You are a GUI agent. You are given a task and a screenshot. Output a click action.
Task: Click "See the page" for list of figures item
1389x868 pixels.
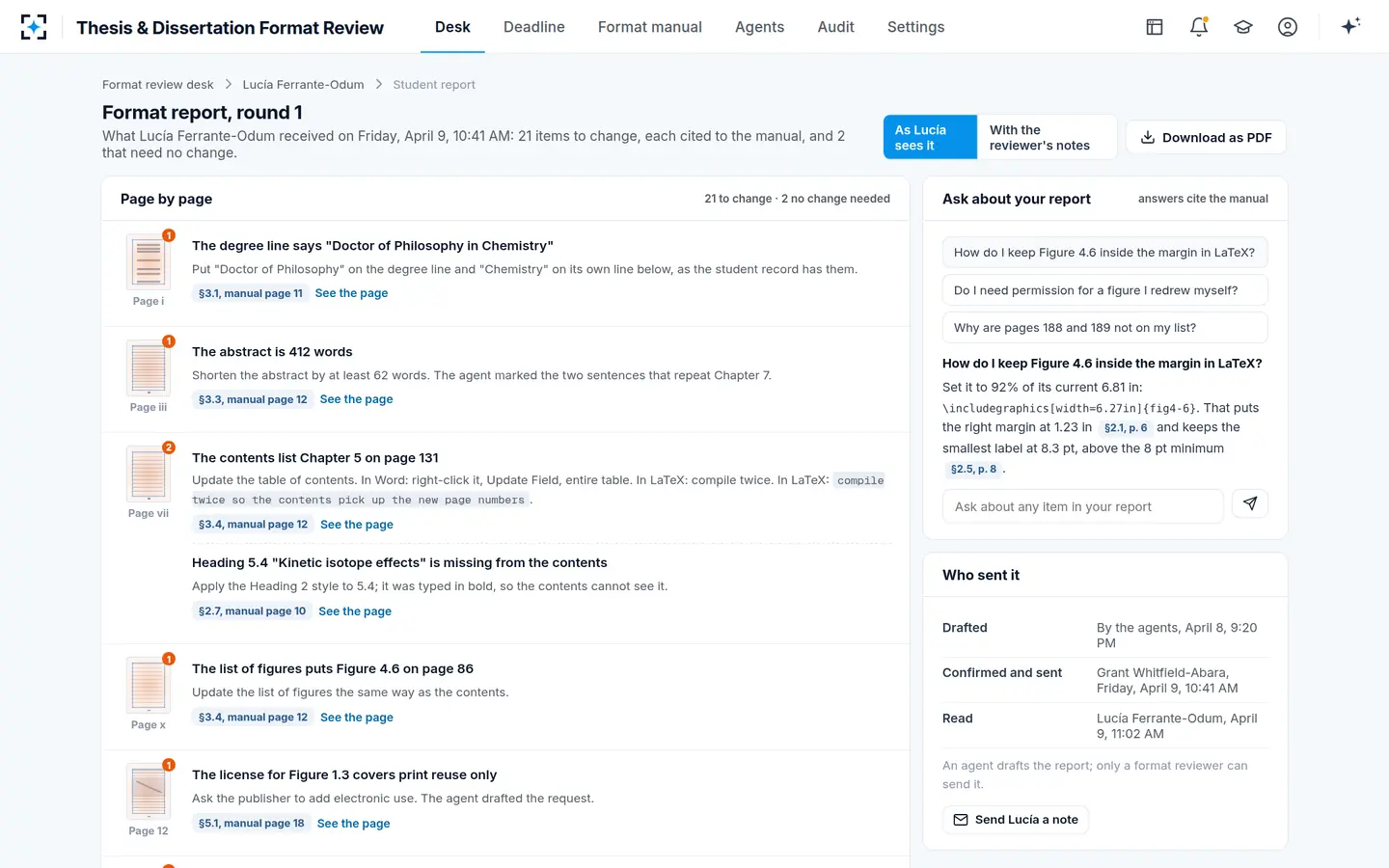point(357,718)
